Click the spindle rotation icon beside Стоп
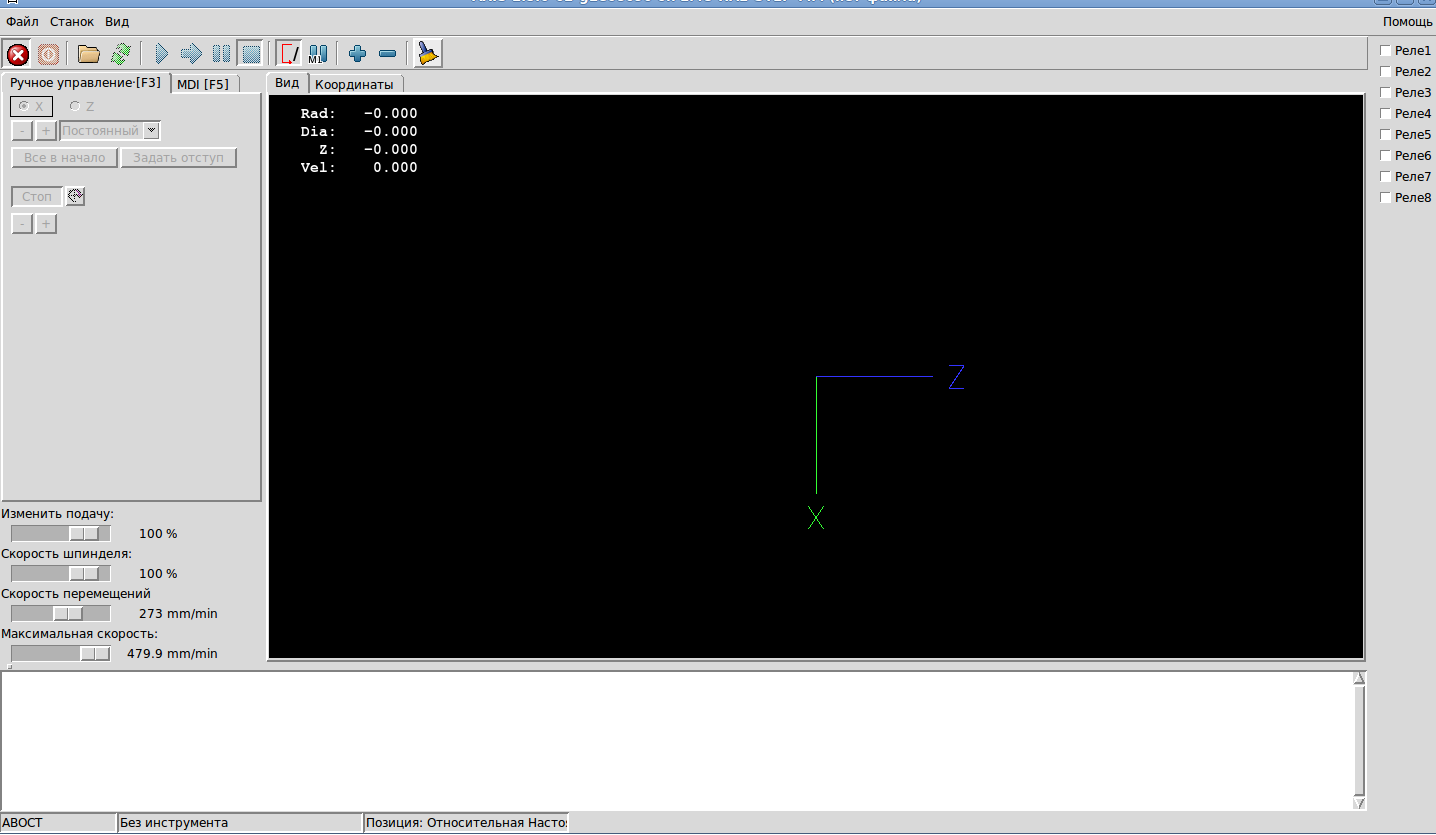The width and height of the screenshot is (1436, 835). point(76,197)
